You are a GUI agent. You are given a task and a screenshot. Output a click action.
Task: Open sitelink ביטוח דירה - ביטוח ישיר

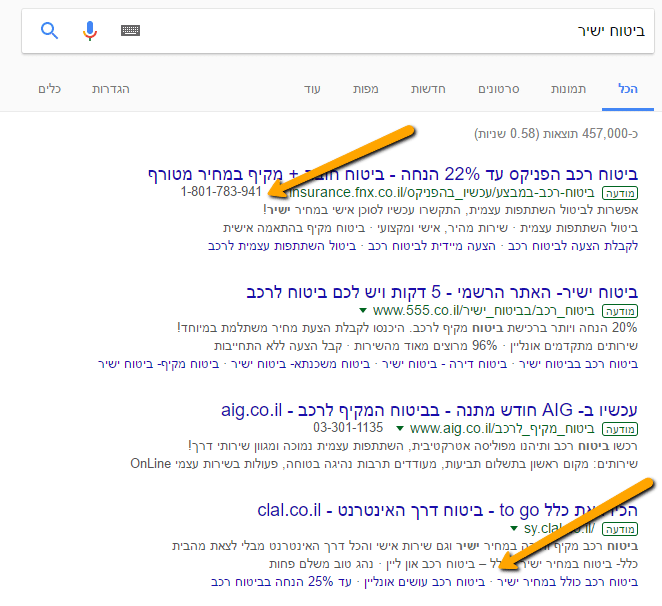445,364
